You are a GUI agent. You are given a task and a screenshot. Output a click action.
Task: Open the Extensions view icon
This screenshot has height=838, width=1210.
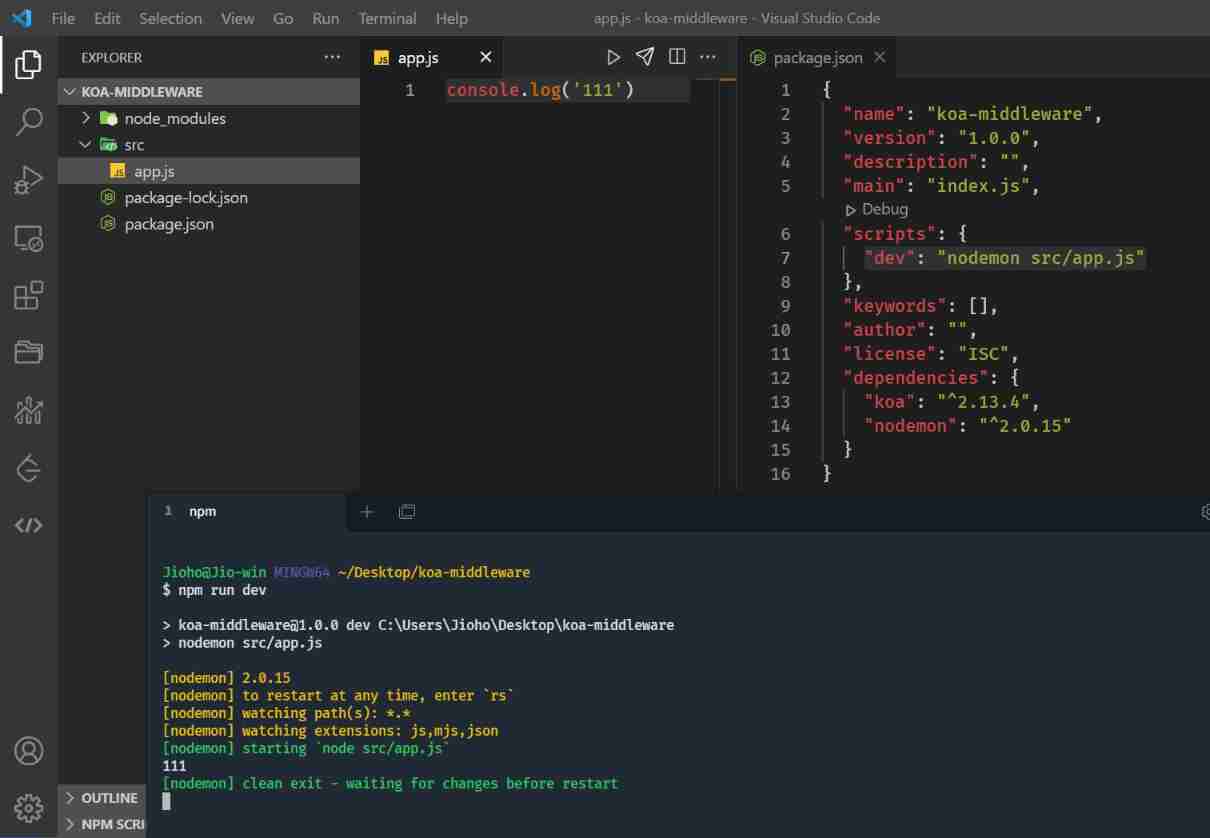click(29, 295)
